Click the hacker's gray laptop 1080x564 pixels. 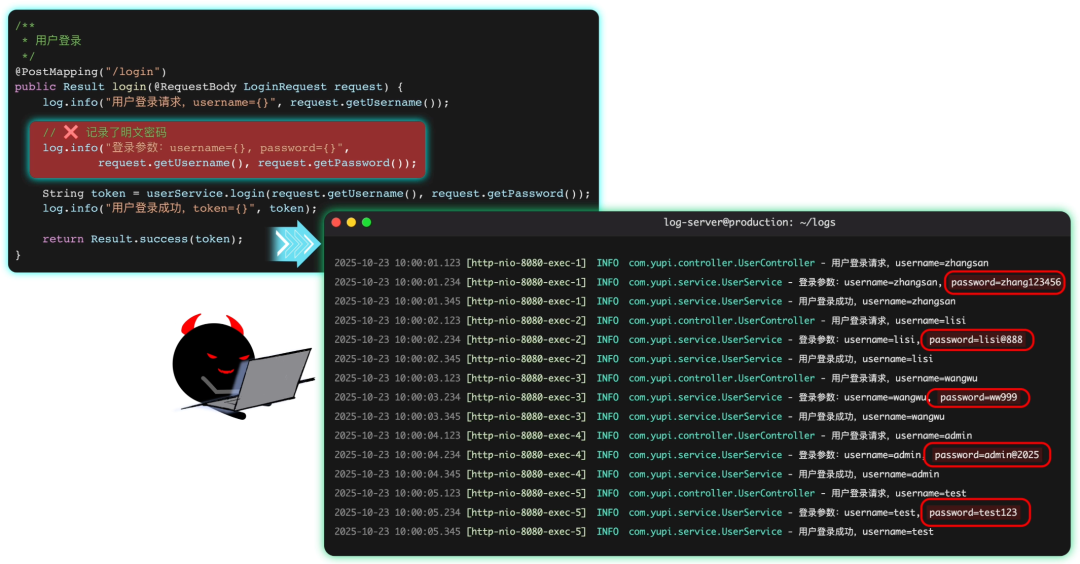(270, 377)
